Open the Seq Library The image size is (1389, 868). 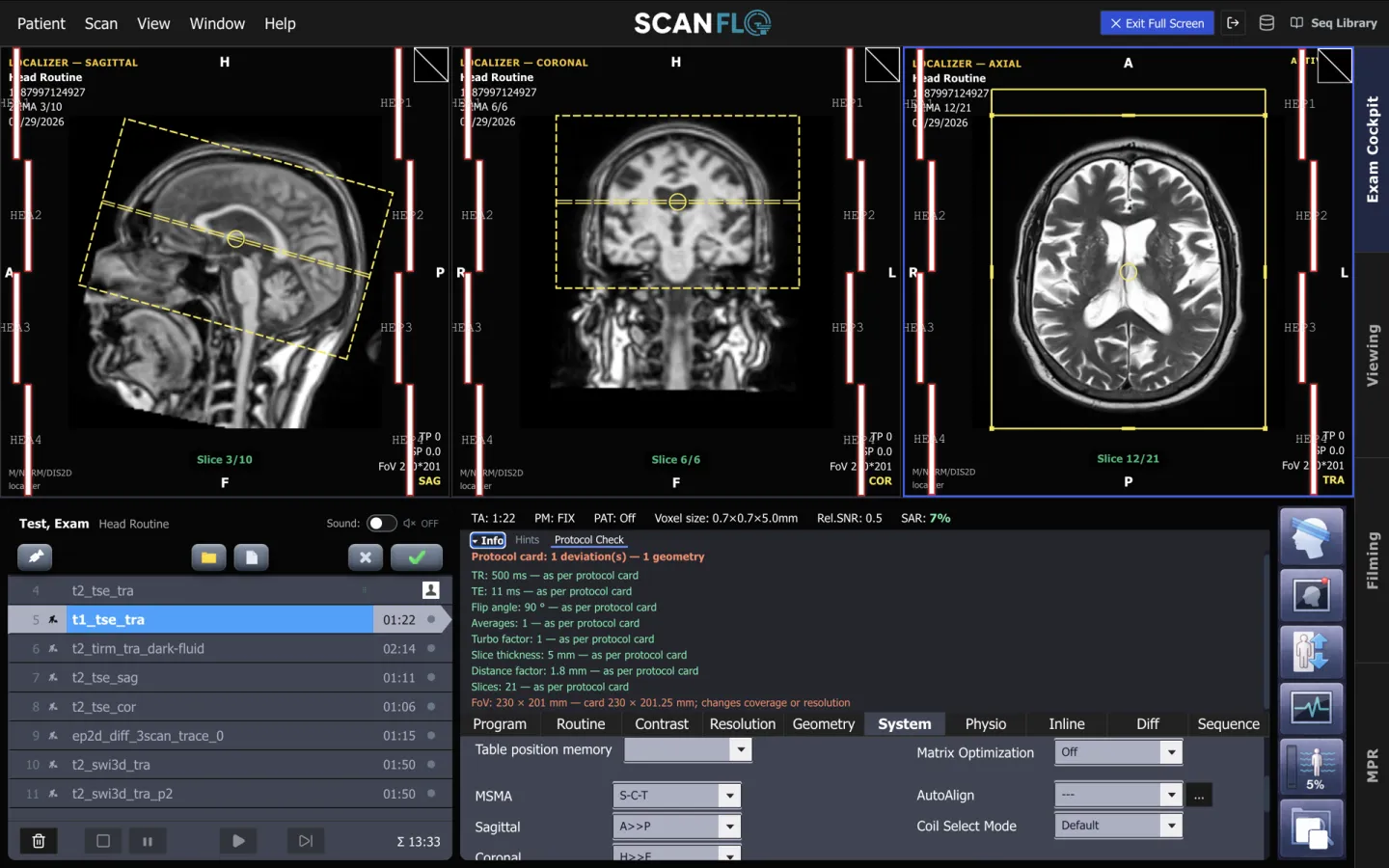pos(1334,23)
